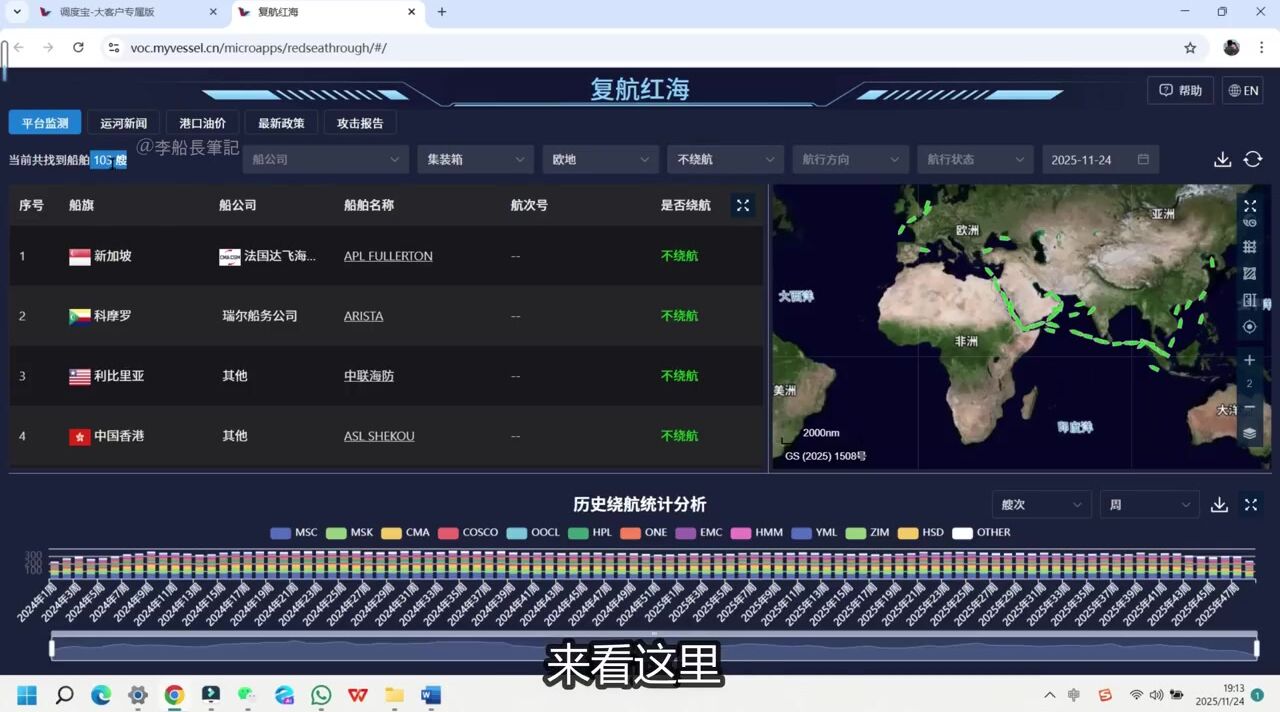
Task: Click the map fullscreen expand icon
Action: point(1249,206)
